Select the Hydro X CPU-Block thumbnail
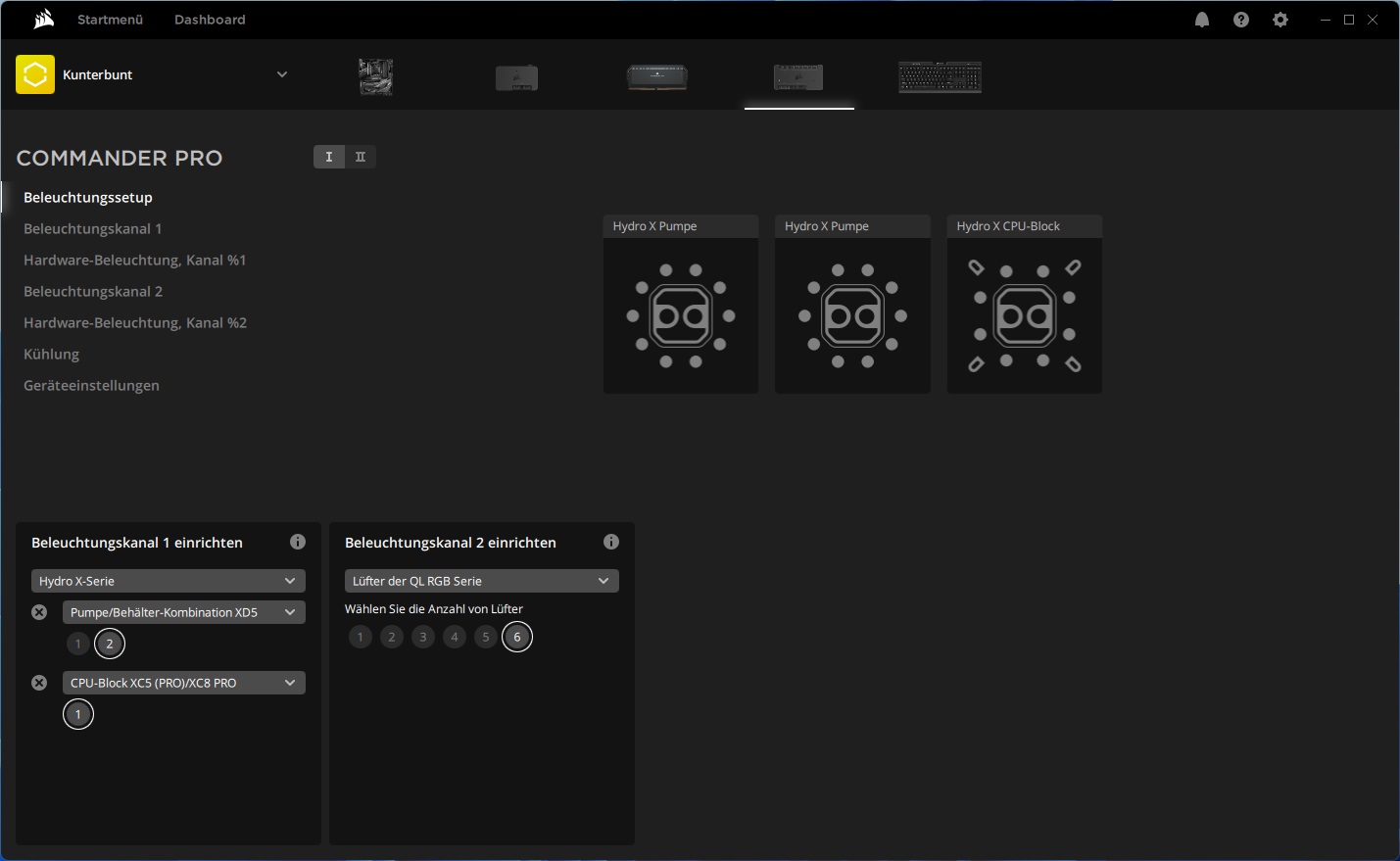The width and height of the screenshot is (1400, 861). [1025, 305]
